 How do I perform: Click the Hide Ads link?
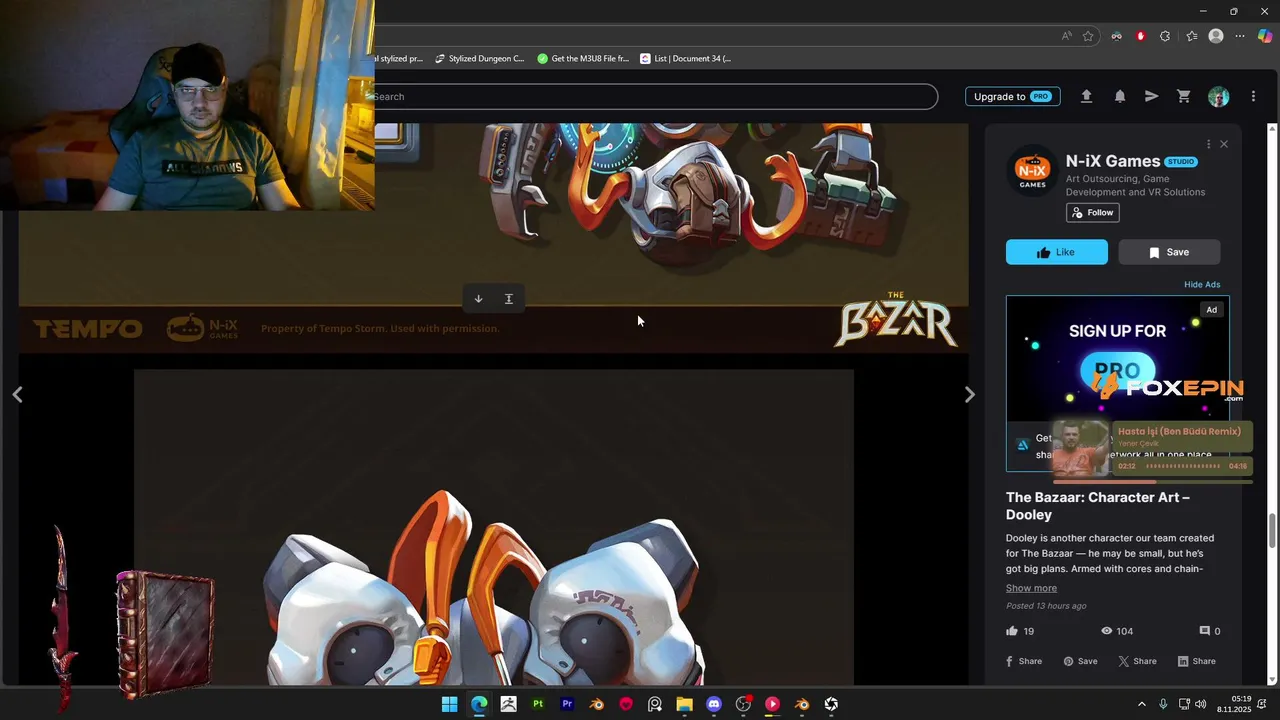pos(1202,284)
